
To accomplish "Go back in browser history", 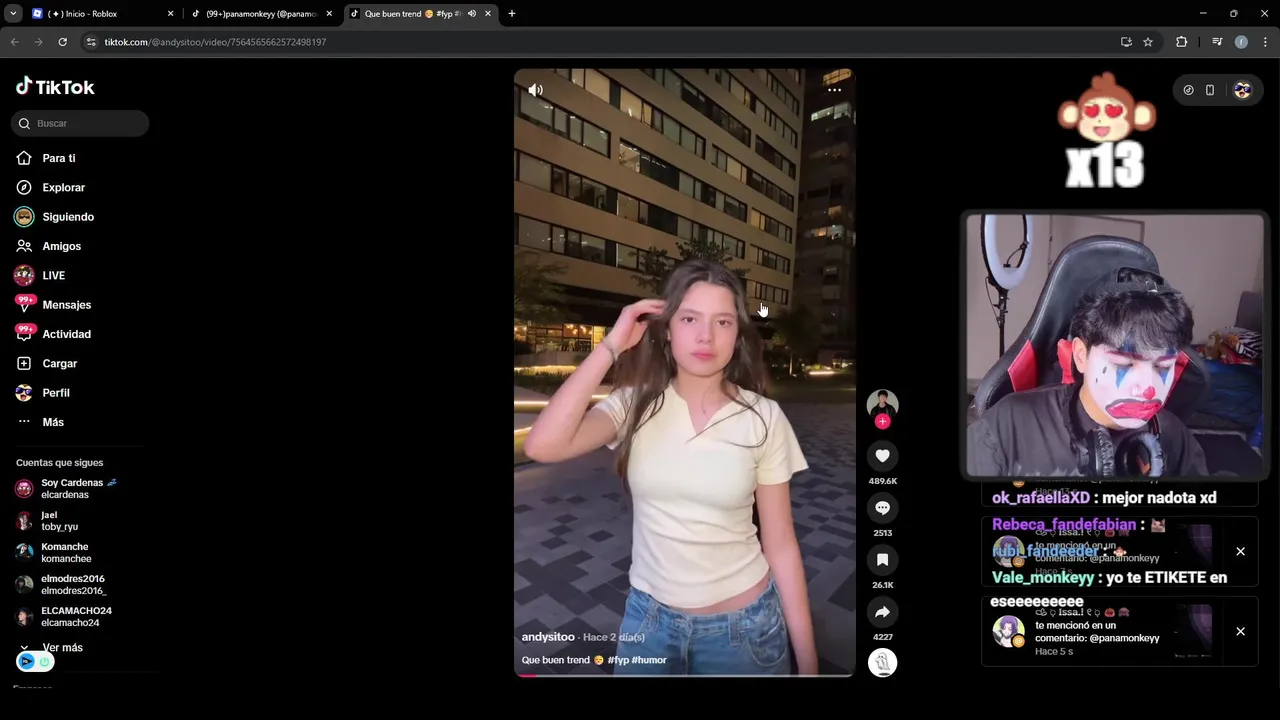I will point(14,42).
